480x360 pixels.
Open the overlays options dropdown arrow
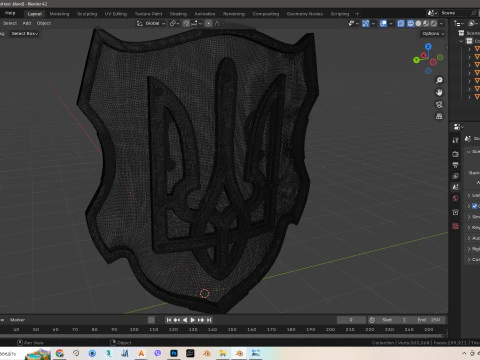pos(391,23)
